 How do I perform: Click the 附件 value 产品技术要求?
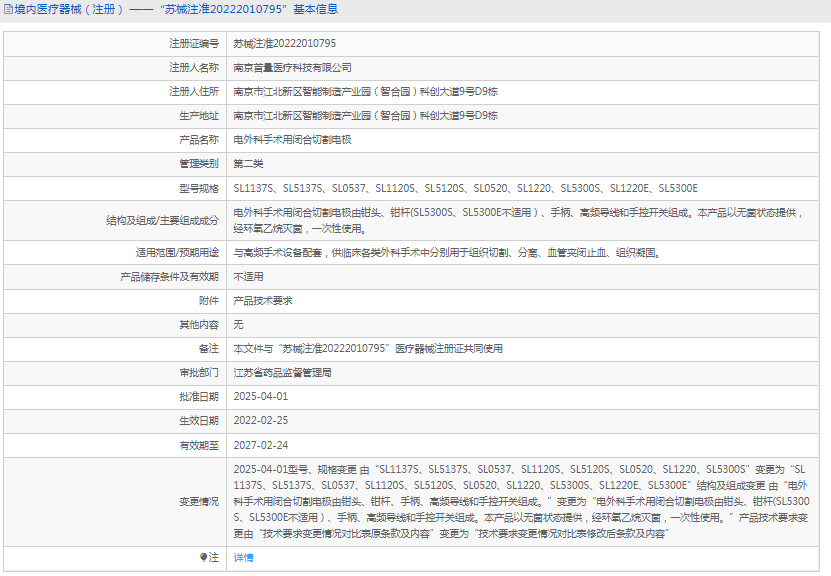click(x=263, y=301)
